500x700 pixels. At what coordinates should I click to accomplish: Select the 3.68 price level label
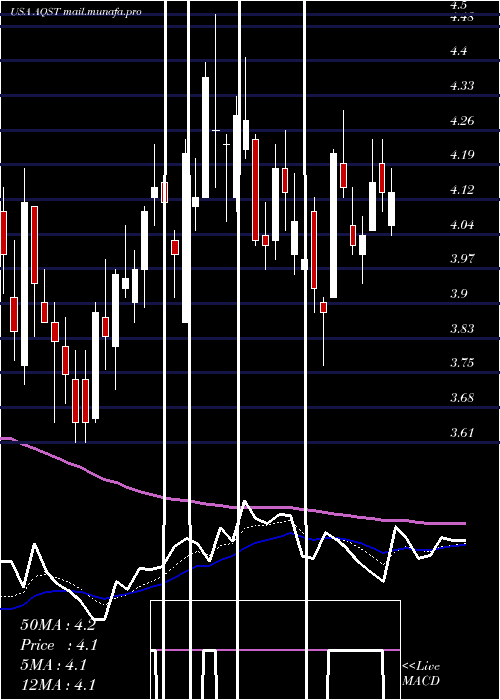tap(462, 397)
